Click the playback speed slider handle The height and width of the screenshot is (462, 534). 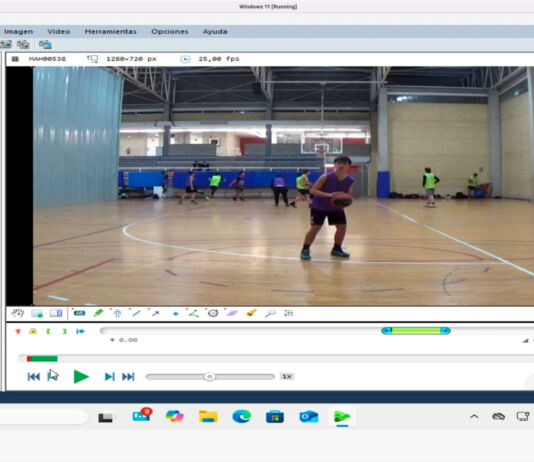coord(209,377)
